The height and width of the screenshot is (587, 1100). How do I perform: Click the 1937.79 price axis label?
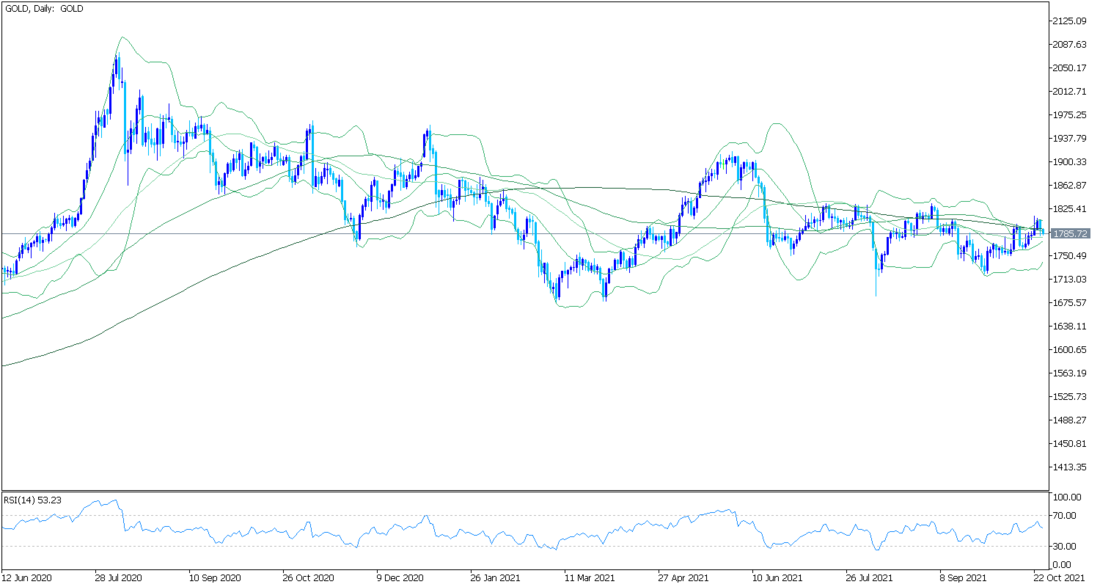click(1069, 138)
